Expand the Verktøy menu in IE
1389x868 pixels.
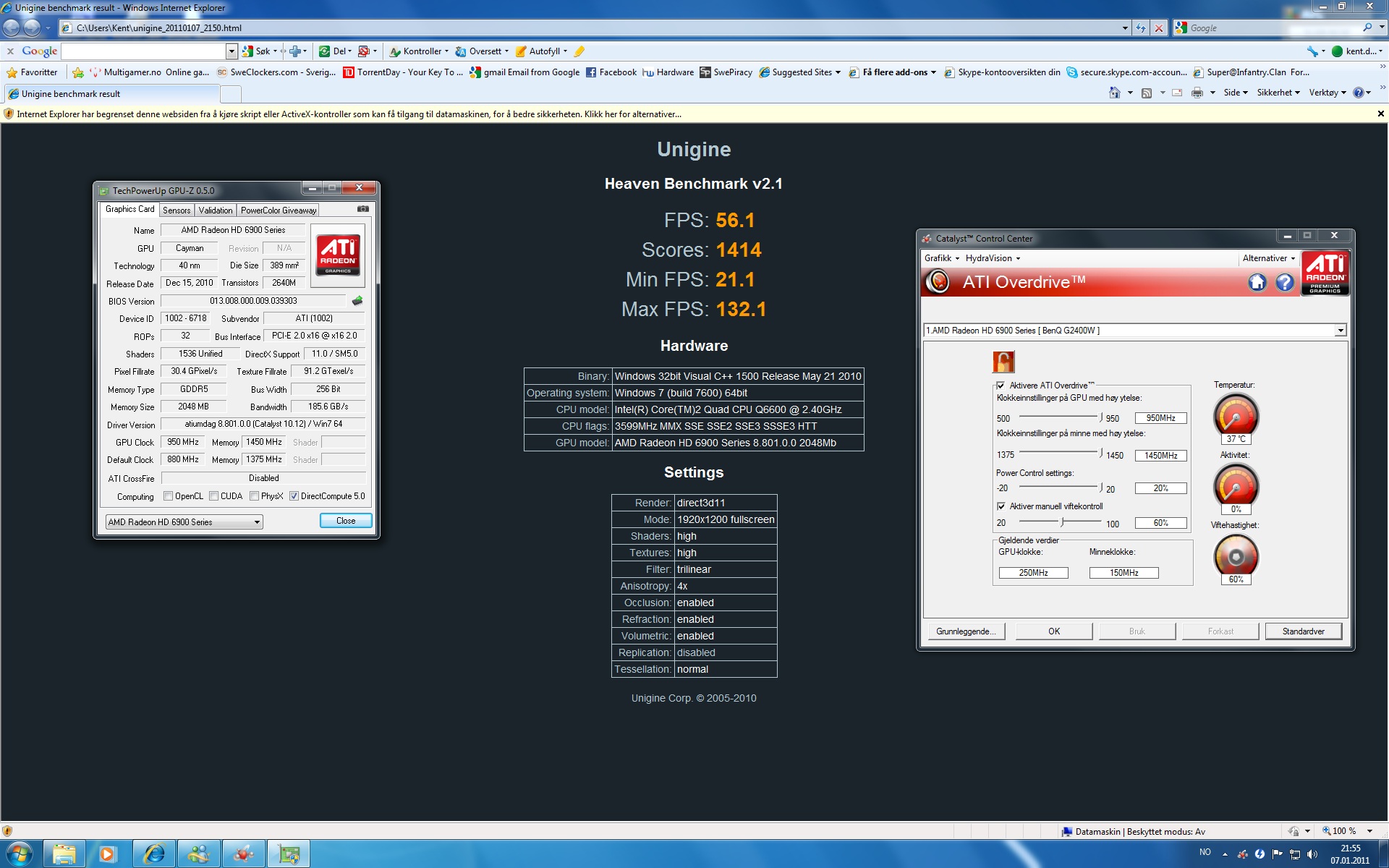1328,93
